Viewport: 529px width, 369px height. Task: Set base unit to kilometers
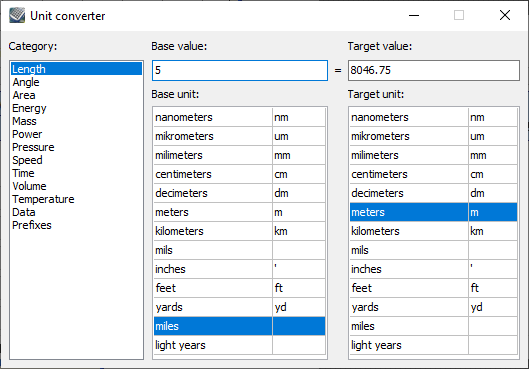[240, 231]
